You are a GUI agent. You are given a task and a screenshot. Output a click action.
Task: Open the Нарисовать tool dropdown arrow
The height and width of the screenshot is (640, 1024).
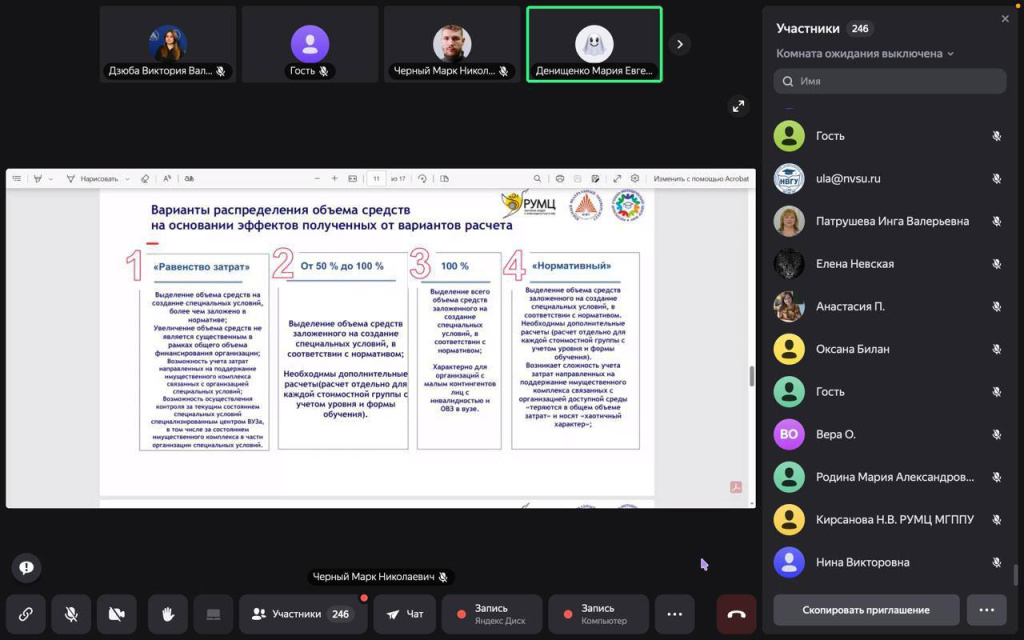click(127, 179)
